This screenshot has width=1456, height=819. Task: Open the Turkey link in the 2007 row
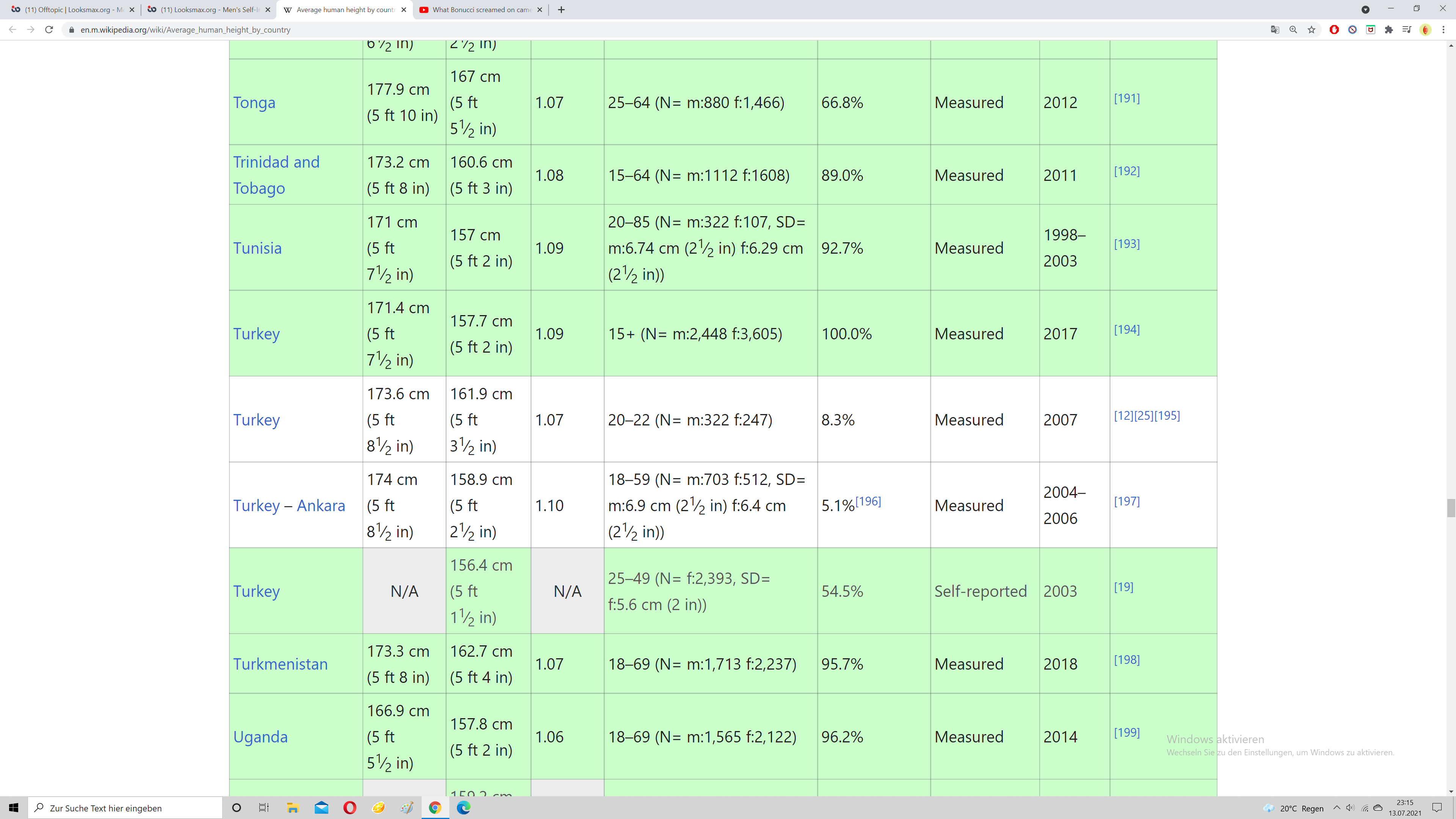coord(257,419)
